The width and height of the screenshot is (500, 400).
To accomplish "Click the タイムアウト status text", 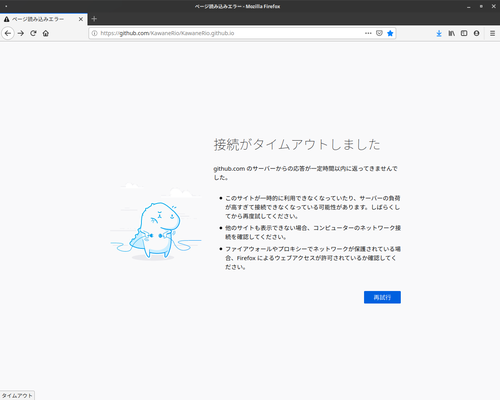I will tap(17, 396).
